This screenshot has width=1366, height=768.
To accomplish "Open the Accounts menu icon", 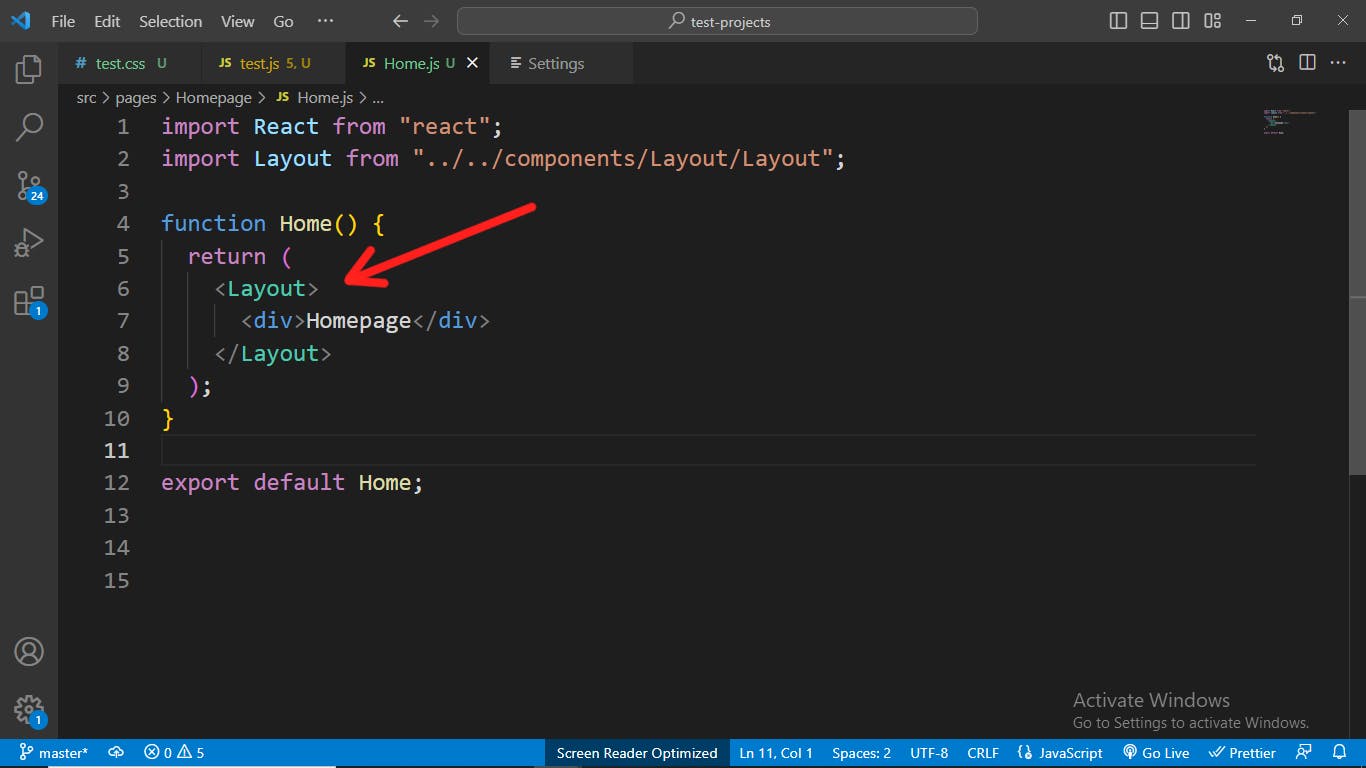I will pos(29,651).
